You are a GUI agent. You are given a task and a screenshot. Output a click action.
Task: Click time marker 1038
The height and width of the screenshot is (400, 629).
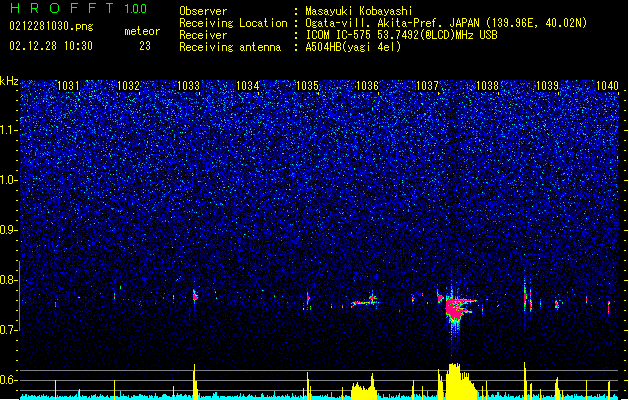tap(487, 85)
